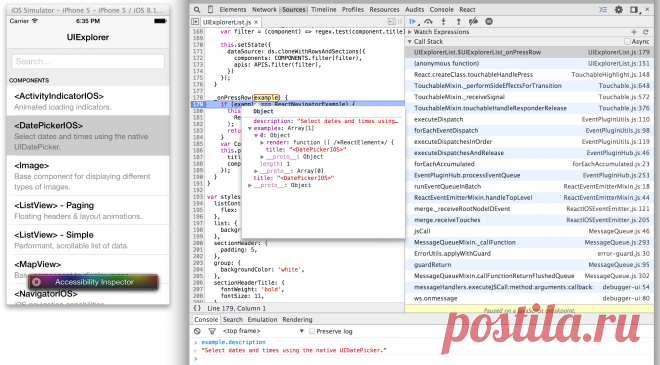Select the drawer Console tab
The height and width of the screenshot is (365, 660).
coord(206,320)
